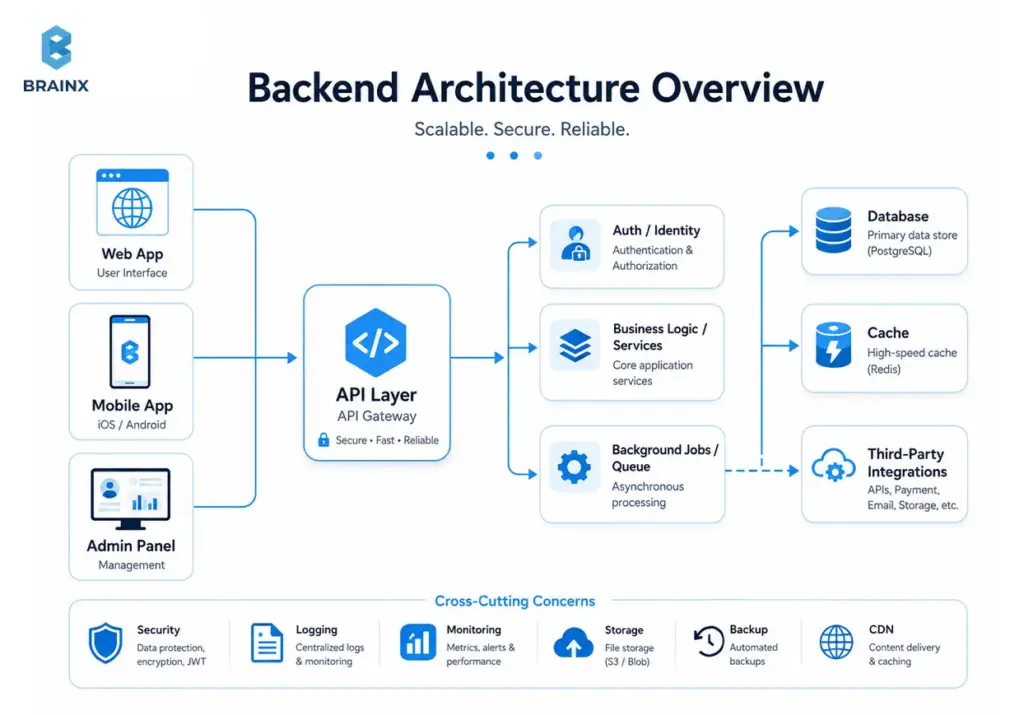This screenshot has width=1024, height=715.
Task: Click the Security shield icon
Action: tap(105, 643)
